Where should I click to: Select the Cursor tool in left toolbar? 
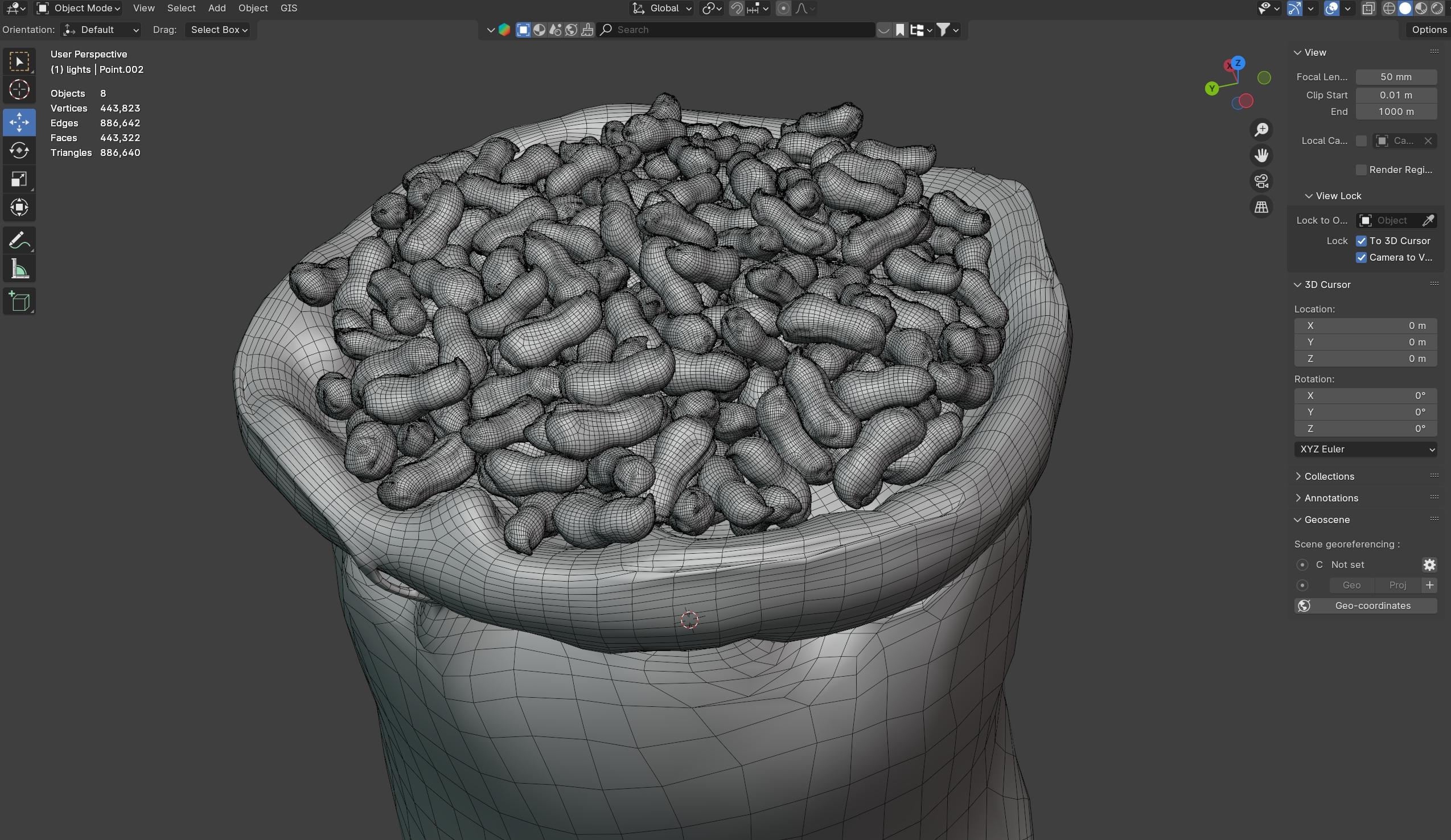[x=19, y=90]
